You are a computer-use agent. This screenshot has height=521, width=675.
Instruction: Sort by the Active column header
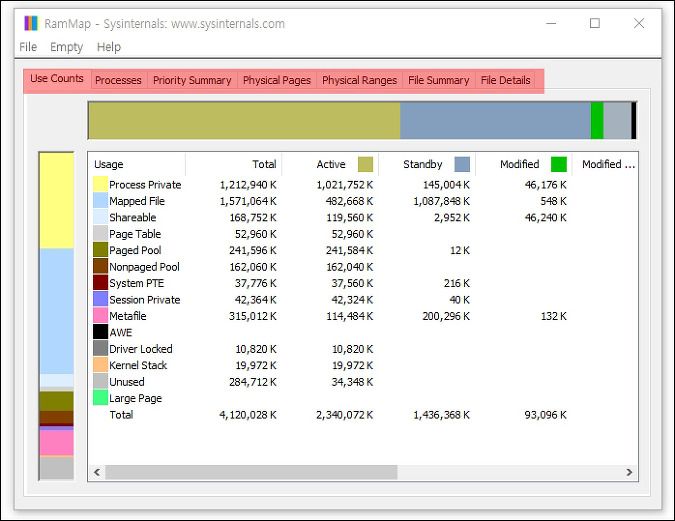click(x=331, y=164)
